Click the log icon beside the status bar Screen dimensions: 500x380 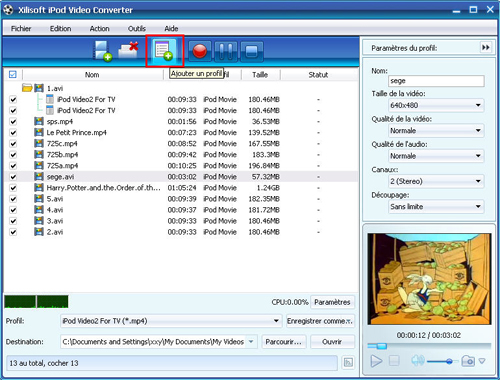348,362
